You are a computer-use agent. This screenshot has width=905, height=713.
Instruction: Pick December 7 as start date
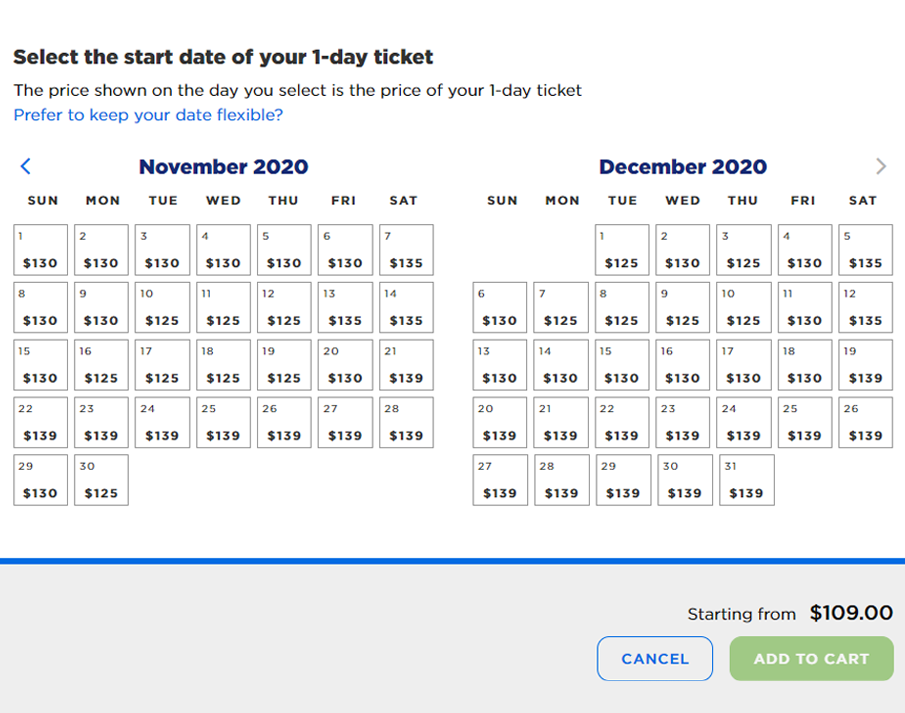(x=561, y=308)
